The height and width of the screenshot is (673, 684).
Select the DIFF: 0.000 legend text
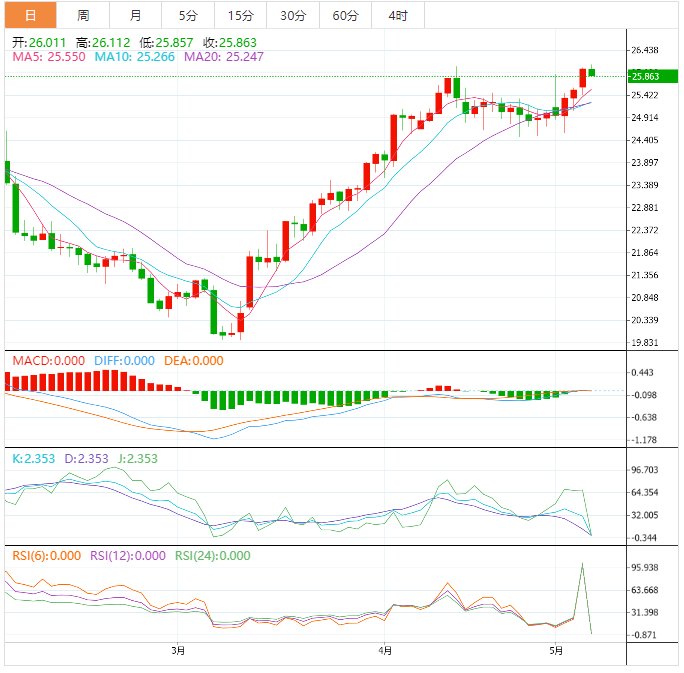(124, 361)
